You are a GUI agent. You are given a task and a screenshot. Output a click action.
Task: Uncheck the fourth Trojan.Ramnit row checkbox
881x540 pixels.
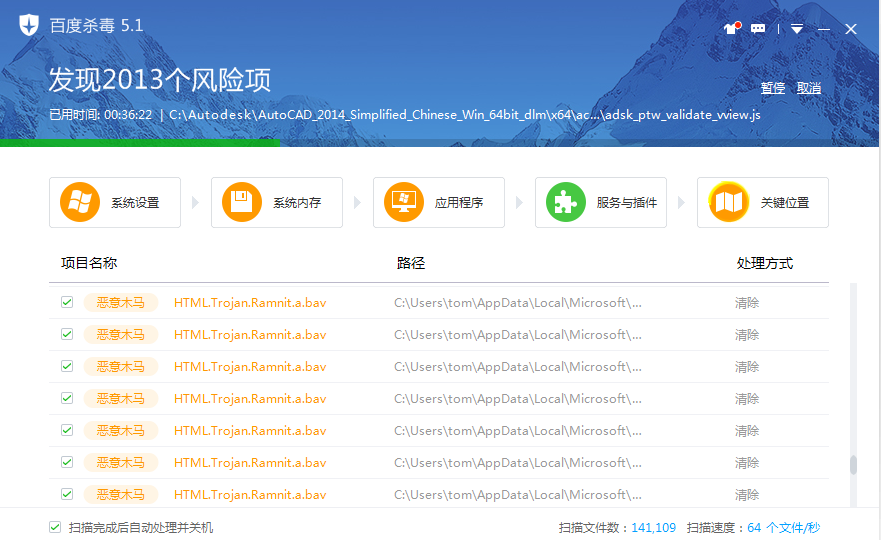pyautogui.click(x=67, y=398)
